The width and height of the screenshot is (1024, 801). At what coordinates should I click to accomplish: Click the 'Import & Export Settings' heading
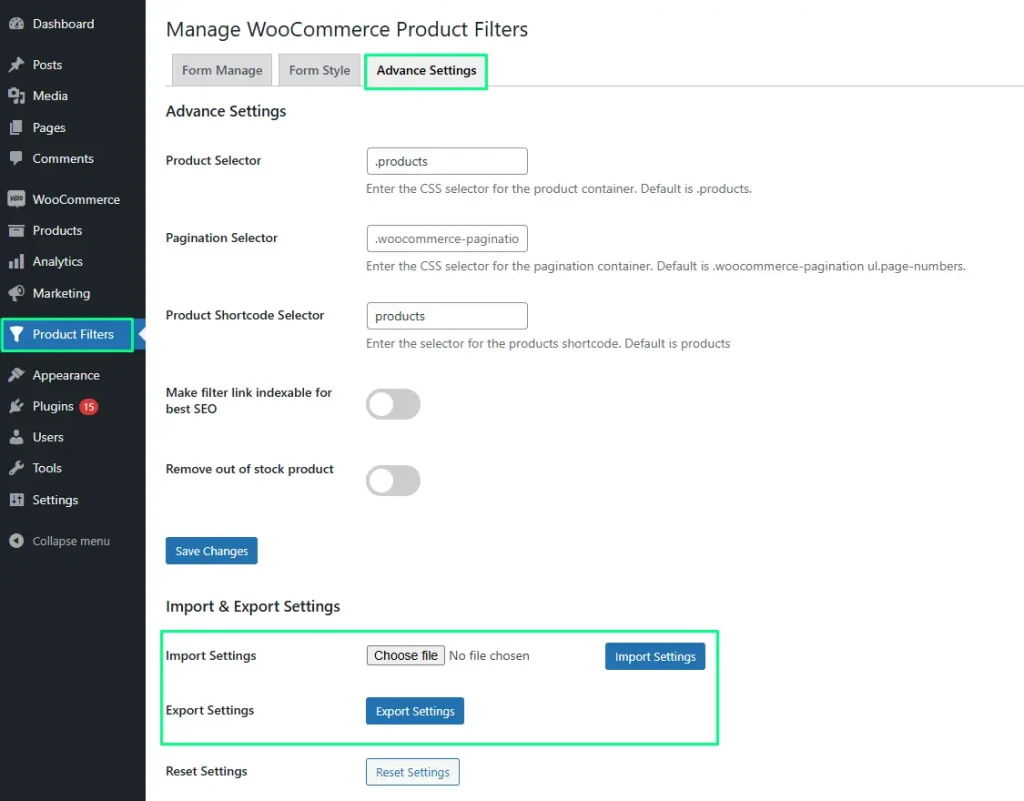pos(253,606)
